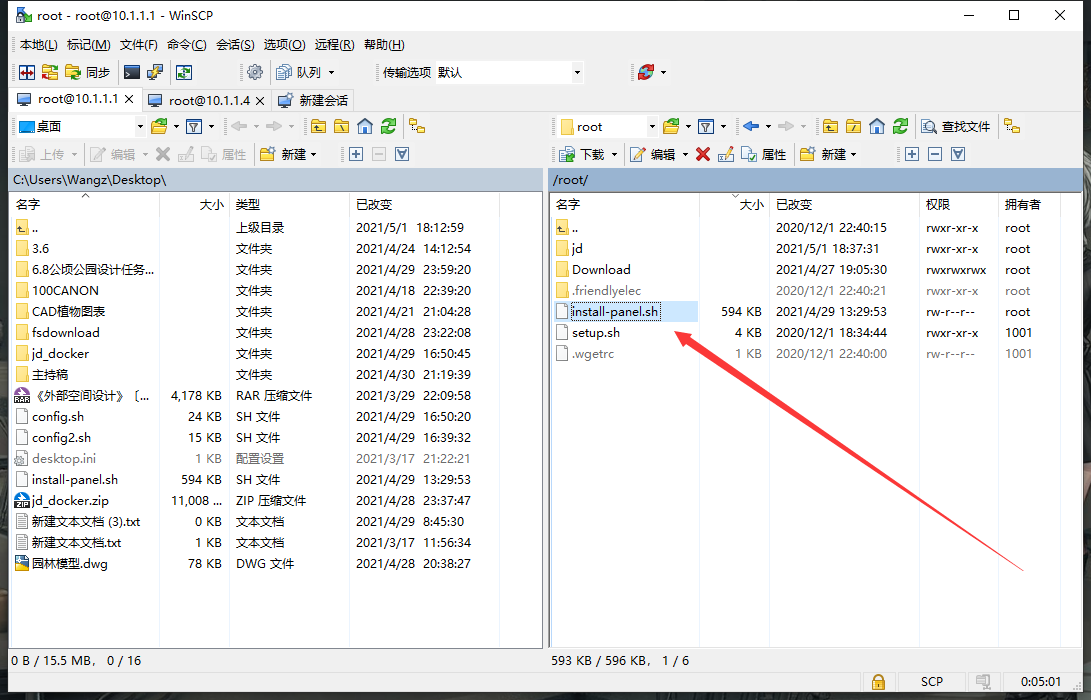Open the 命令(C) menu

click(186, 45)
